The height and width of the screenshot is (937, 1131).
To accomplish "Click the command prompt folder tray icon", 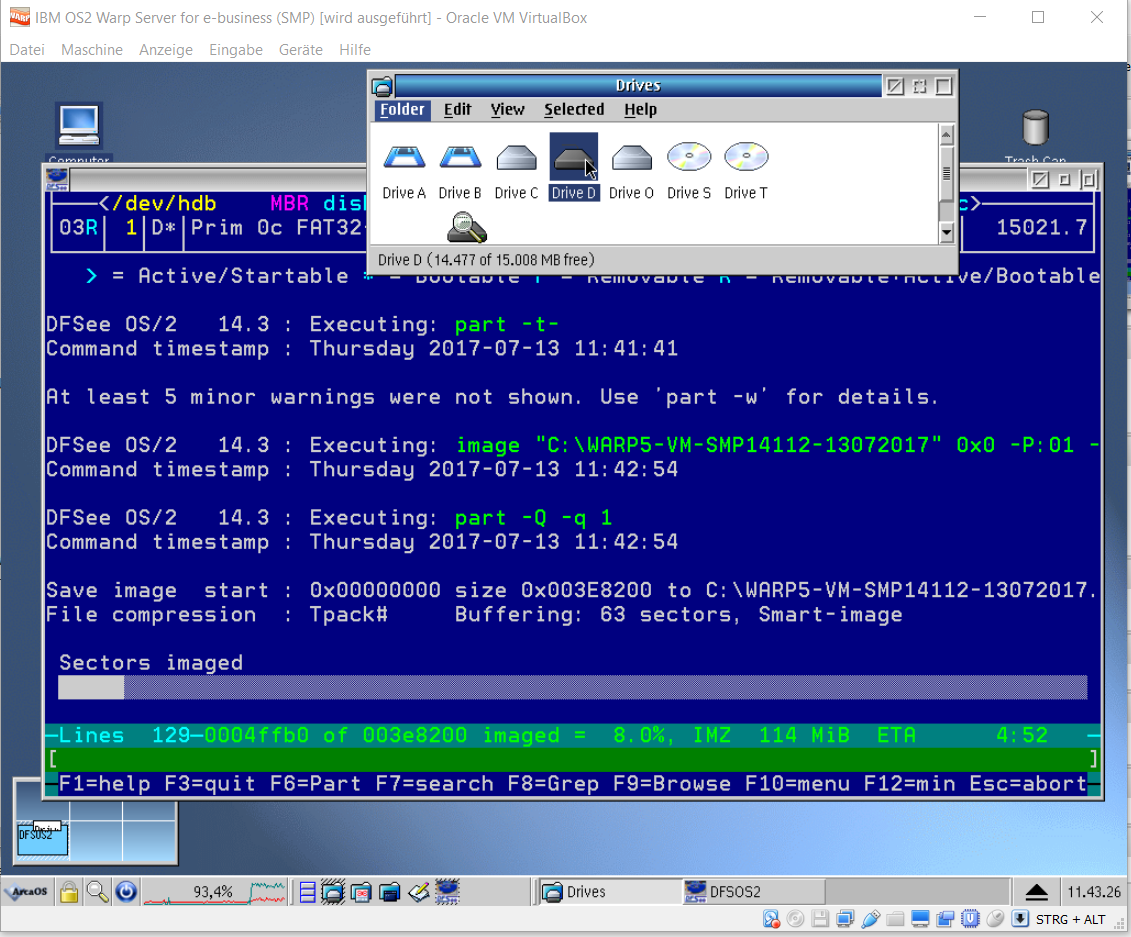I will [x=390, y=892].
